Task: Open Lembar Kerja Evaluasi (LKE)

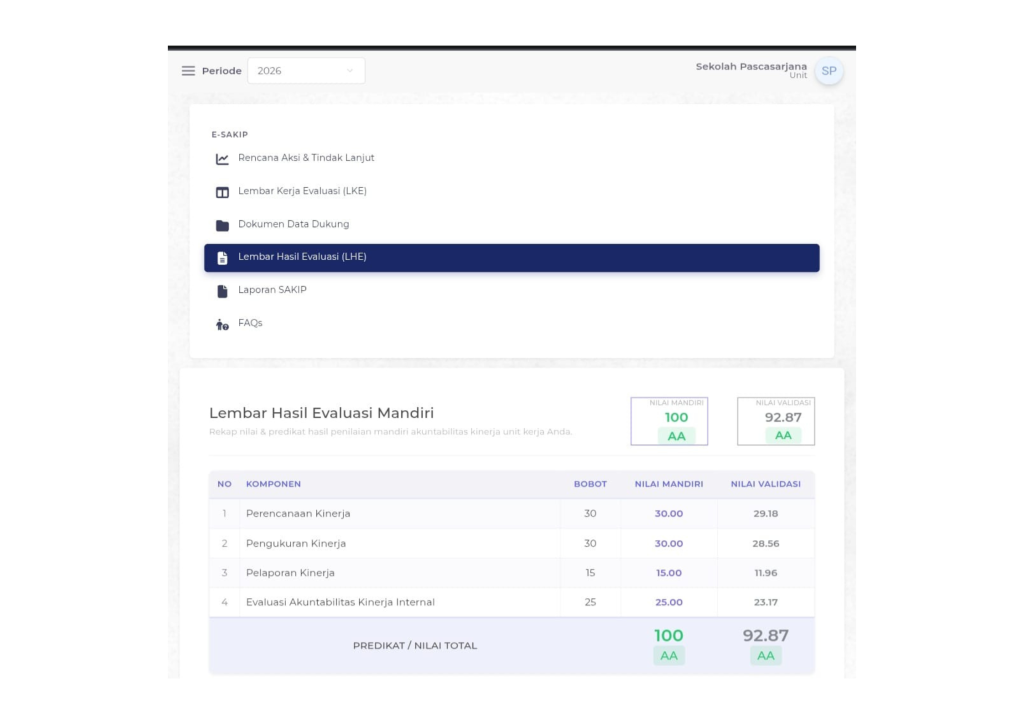Action: click(302, 191)
